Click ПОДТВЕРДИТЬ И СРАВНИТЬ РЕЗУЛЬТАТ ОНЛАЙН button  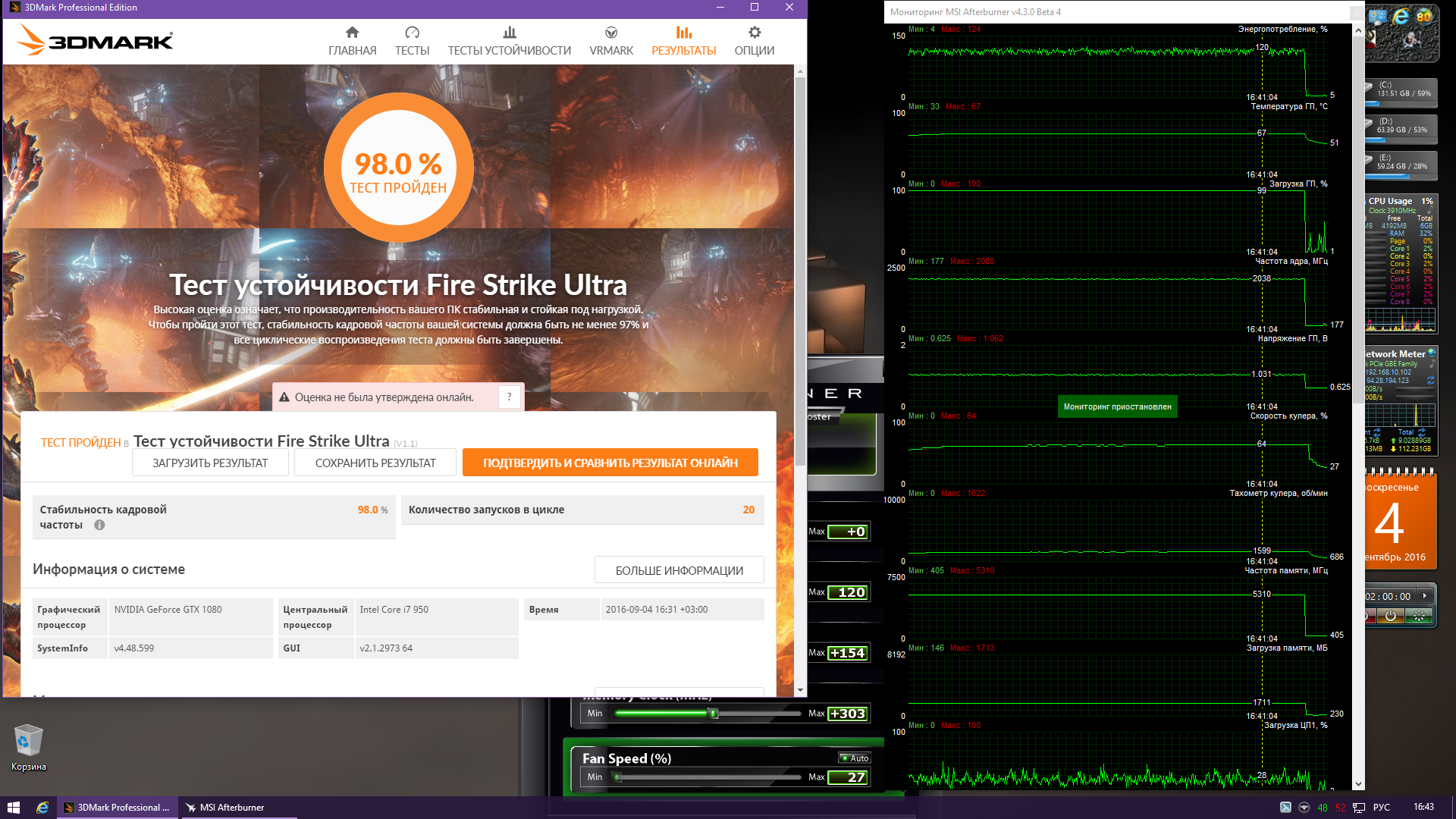click(610, 463)
